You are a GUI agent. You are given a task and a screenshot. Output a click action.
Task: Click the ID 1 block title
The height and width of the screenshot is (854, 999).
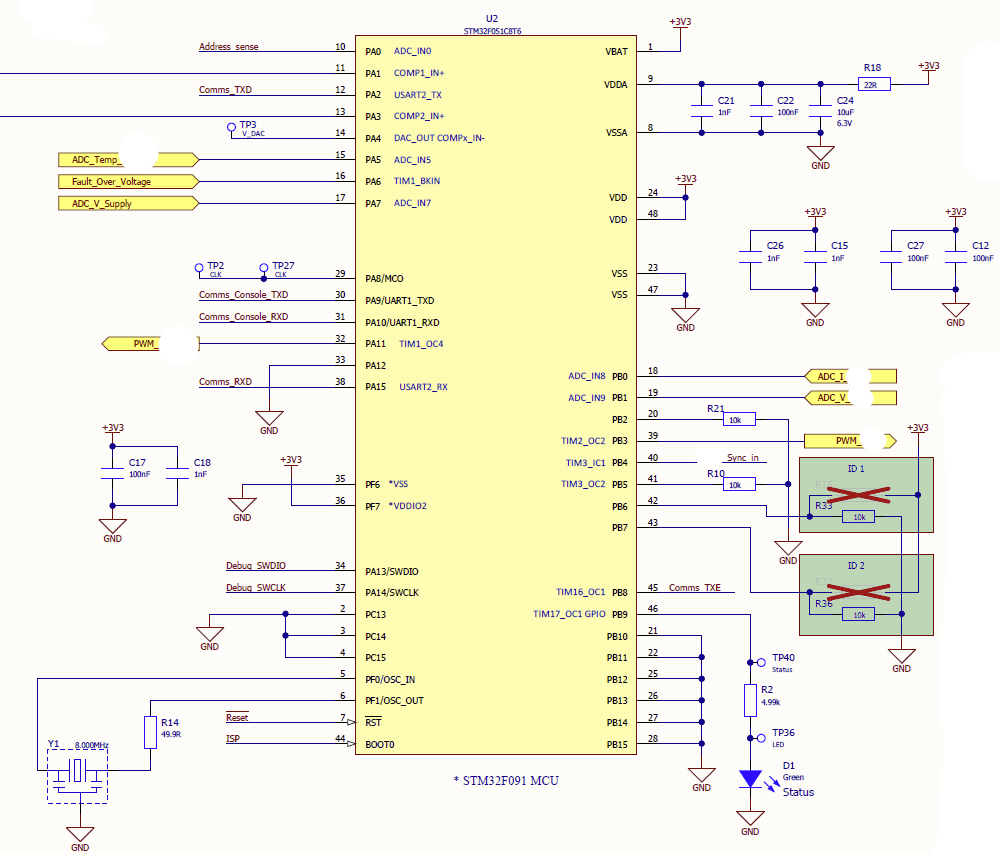point(856,468)
